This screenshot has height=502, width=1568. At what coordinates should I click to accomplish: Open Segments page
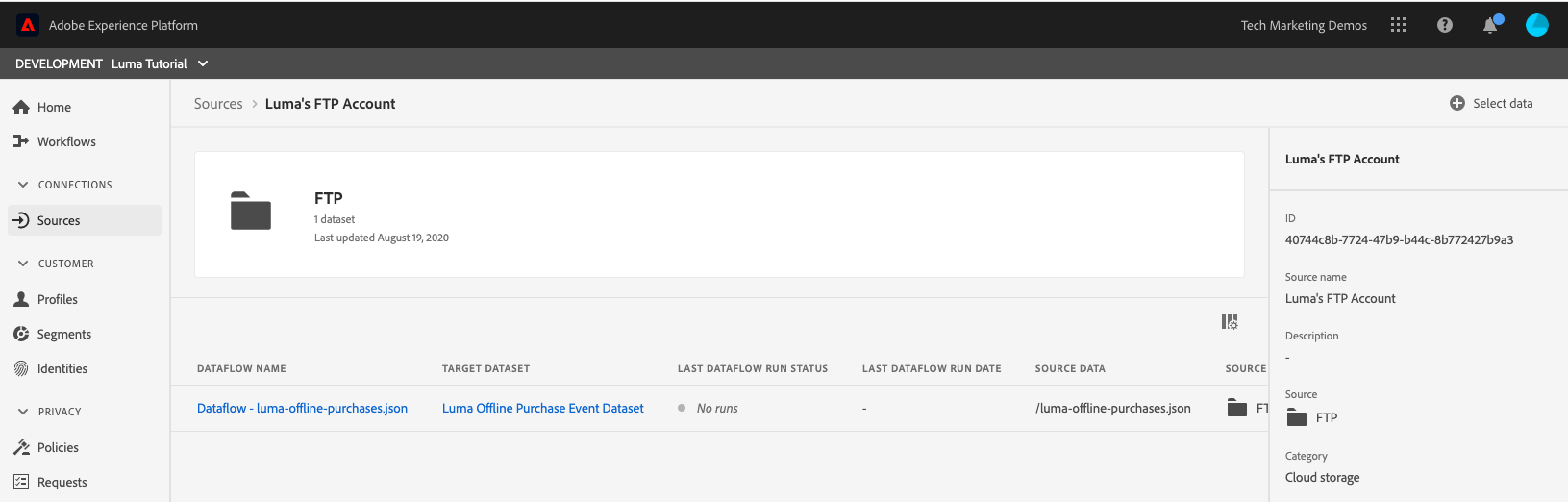tap(64, 334)
